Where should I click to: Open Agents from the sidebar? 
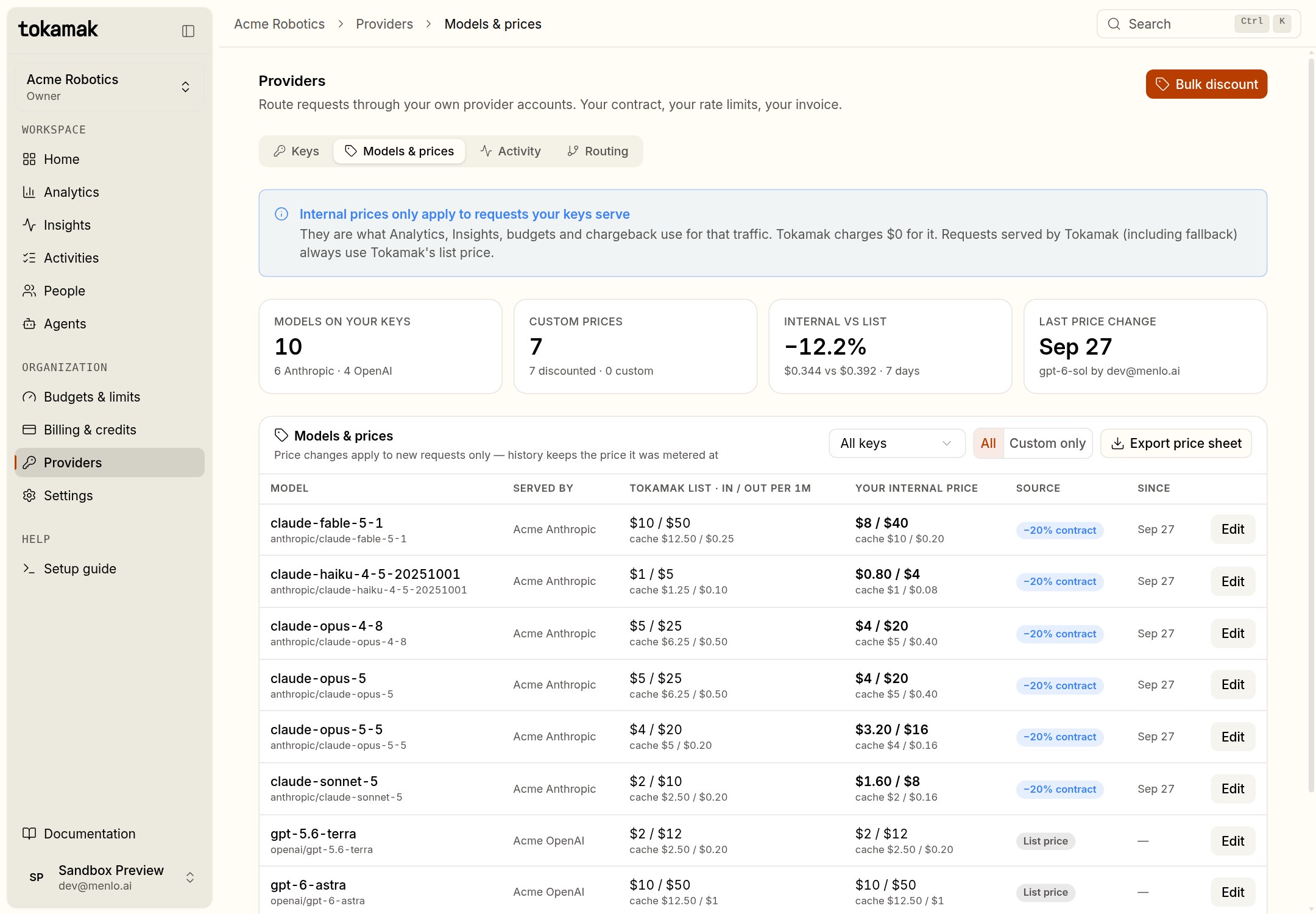pyautogui.click(x=110, y=324)
